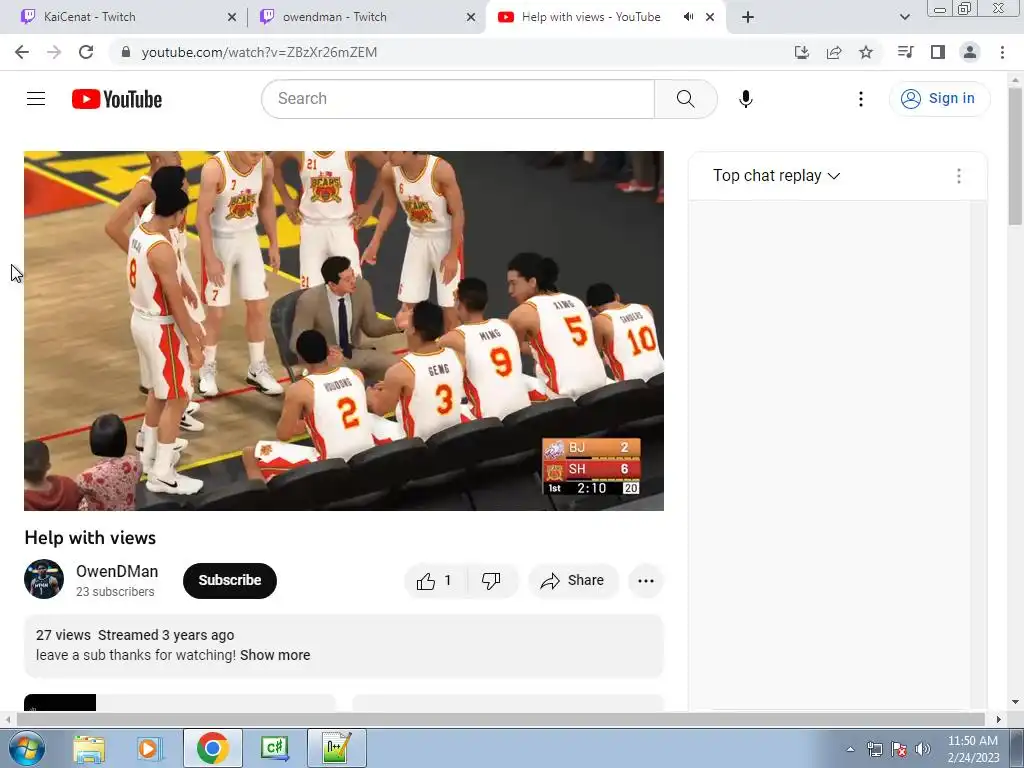This screenshot has height=768, width=1024.
Task: Click the search magnifier button
Action: [x=685, y=99]
